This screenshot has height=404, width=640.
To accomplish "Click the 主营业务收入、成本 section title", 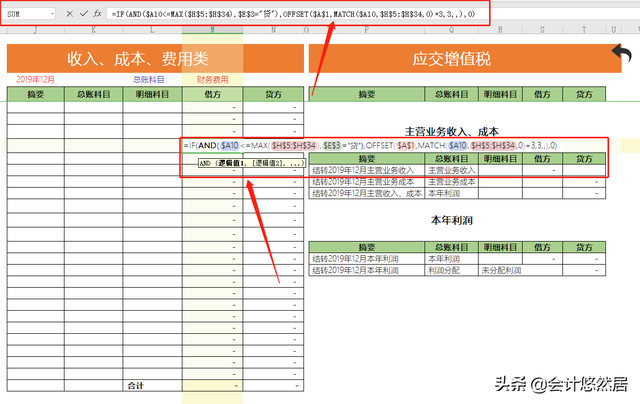I will pyautogui.click(x=451, y=131).
